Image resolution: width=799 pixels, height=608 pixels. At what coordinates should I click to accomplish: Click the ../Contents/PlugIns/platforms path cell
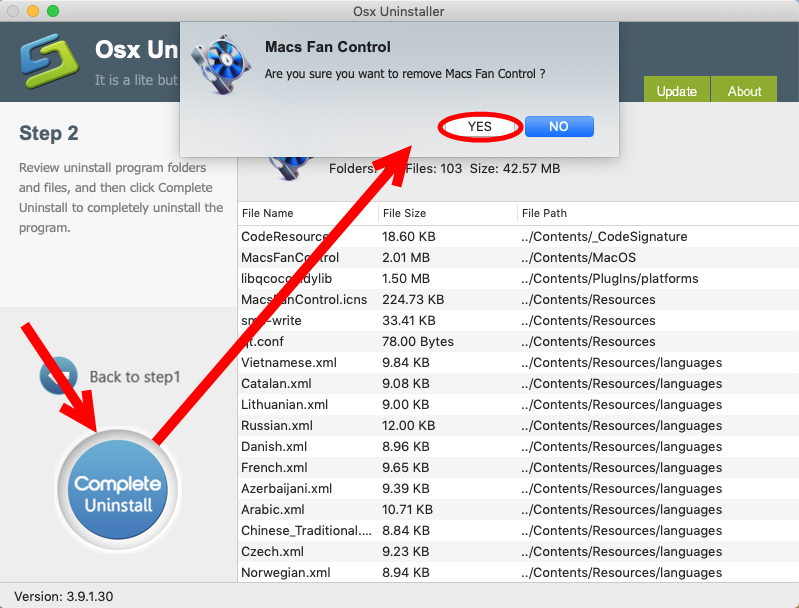pos(610,278)
